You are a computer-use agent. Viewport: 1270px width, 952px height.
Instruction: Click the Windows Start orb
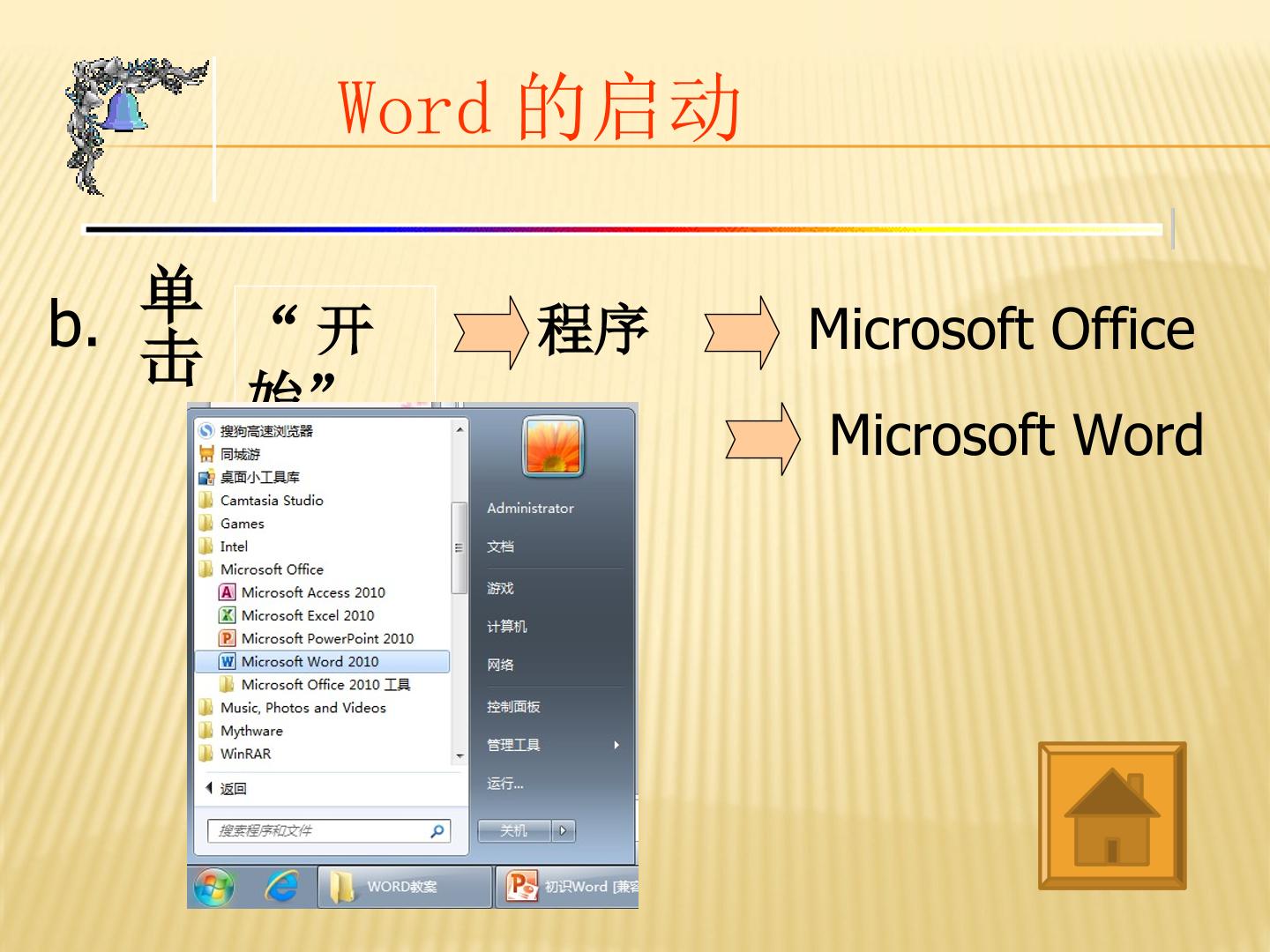click(x=213, y=887)
